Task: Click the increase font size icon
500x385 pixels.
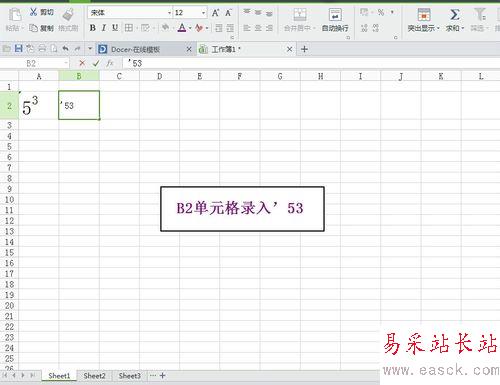Action: 216,13
